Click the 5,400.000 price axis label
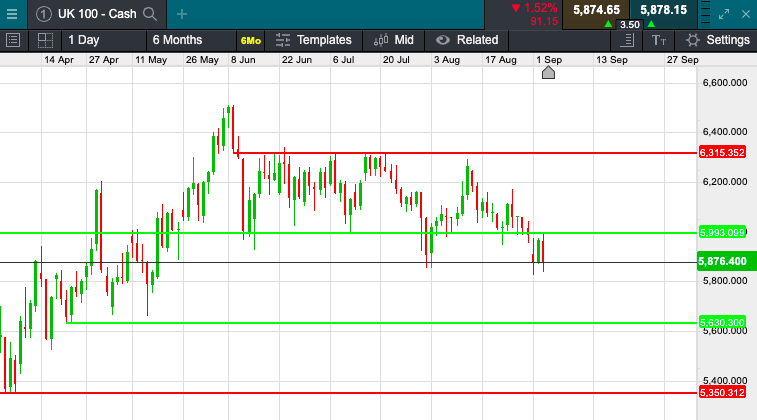Image resolution: width=757 pixels, height=420 pixels. click(725, 381)
